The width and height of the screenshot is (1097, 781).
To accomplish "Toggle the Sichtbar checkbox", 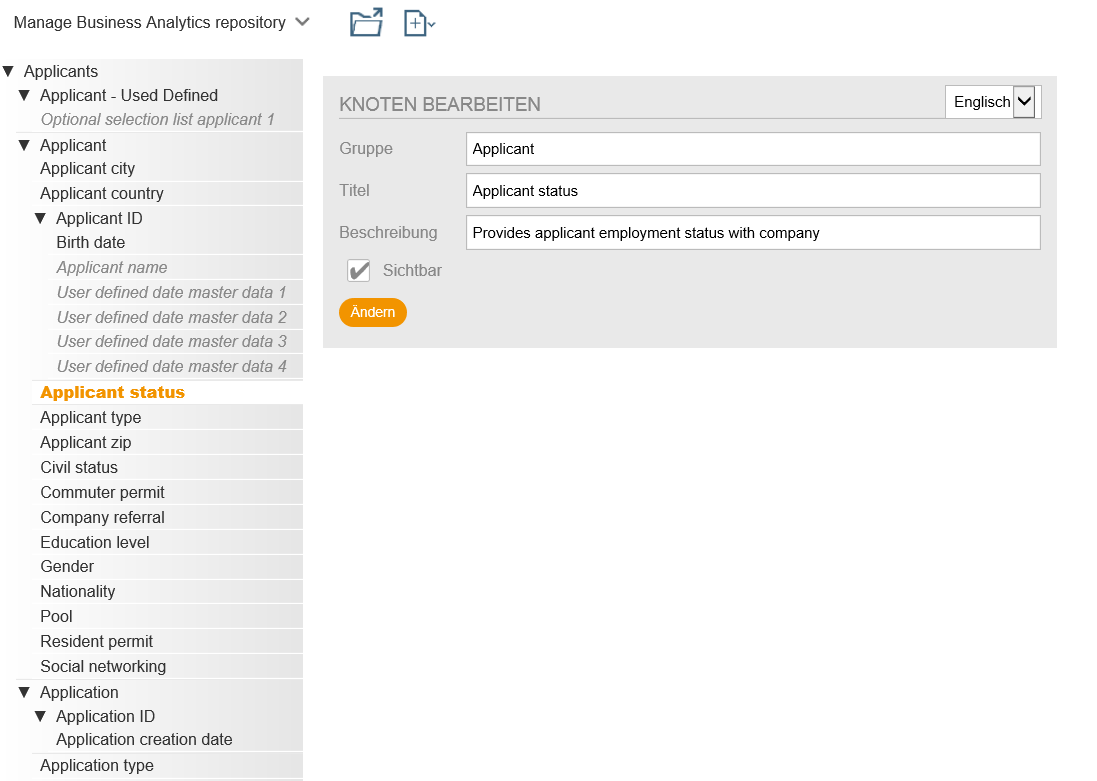I will pos(359,271).
